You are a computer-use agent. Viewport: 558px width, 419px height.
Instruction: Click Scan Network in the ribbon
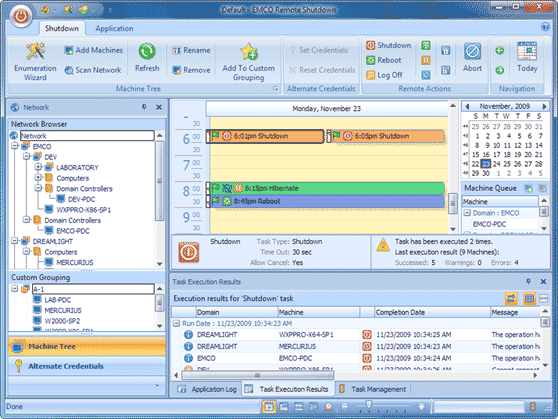pyautogui.click(x=93, y=70)
